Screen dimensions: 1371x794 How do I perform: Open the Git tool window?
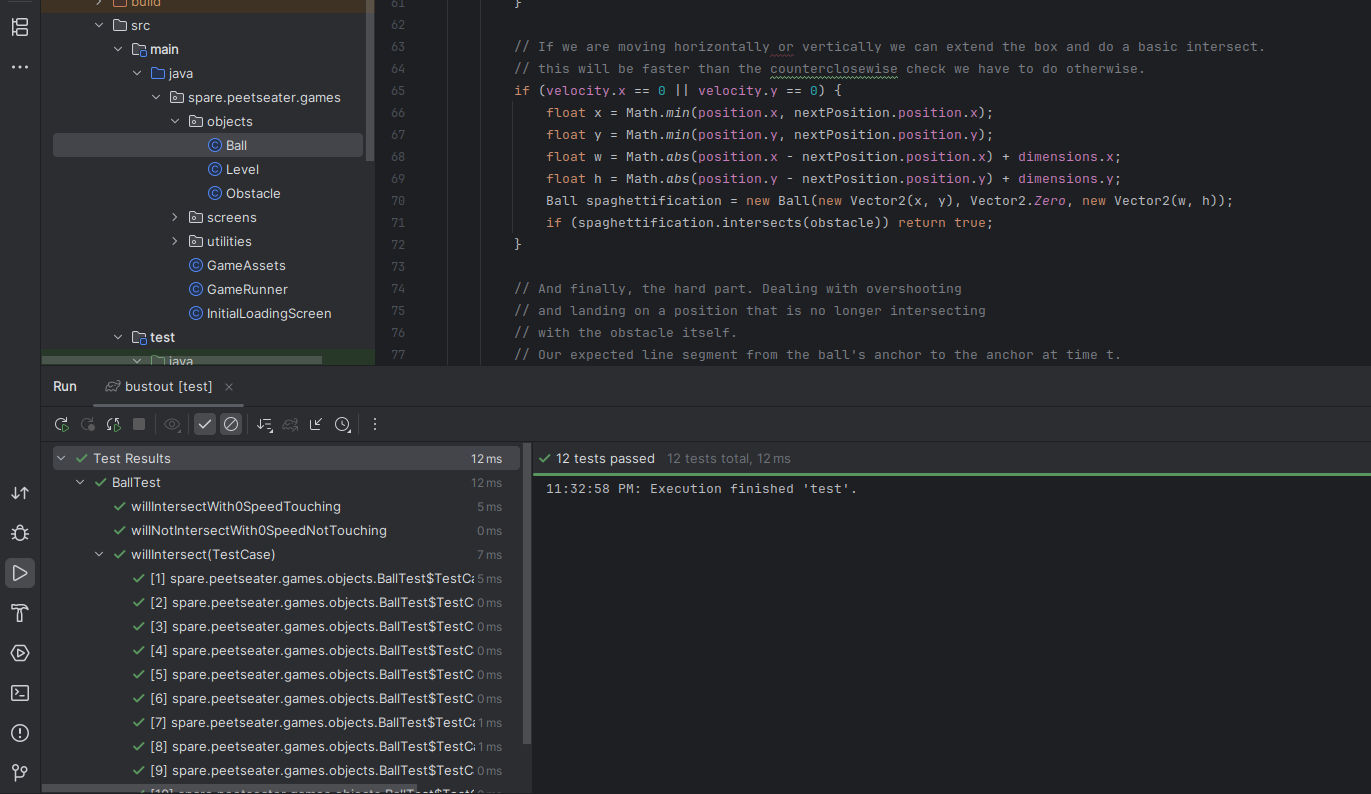(20, 773)
